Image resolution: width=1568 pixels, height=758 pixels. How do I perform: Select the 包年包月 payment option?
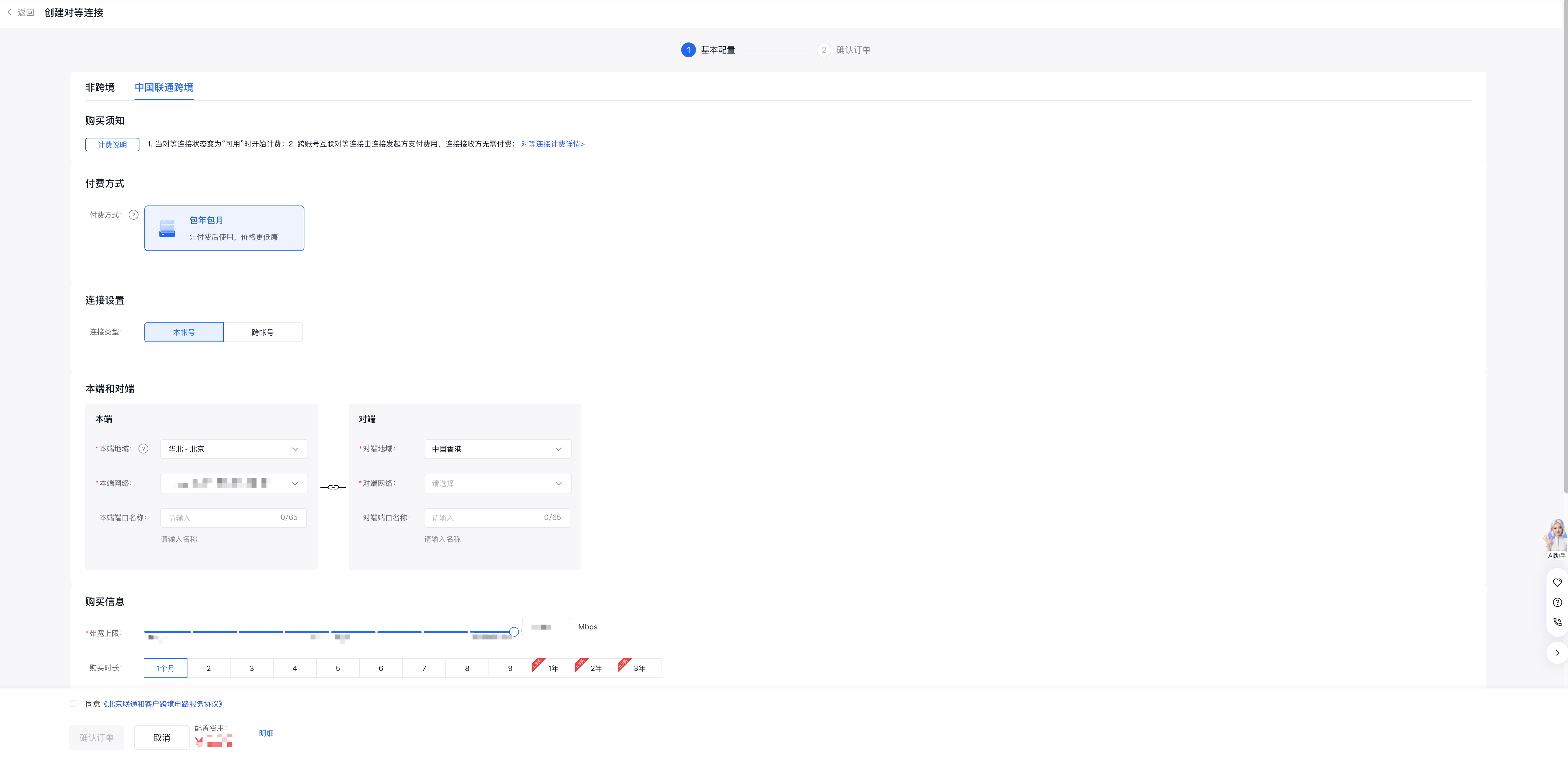(x=224, y=228)
